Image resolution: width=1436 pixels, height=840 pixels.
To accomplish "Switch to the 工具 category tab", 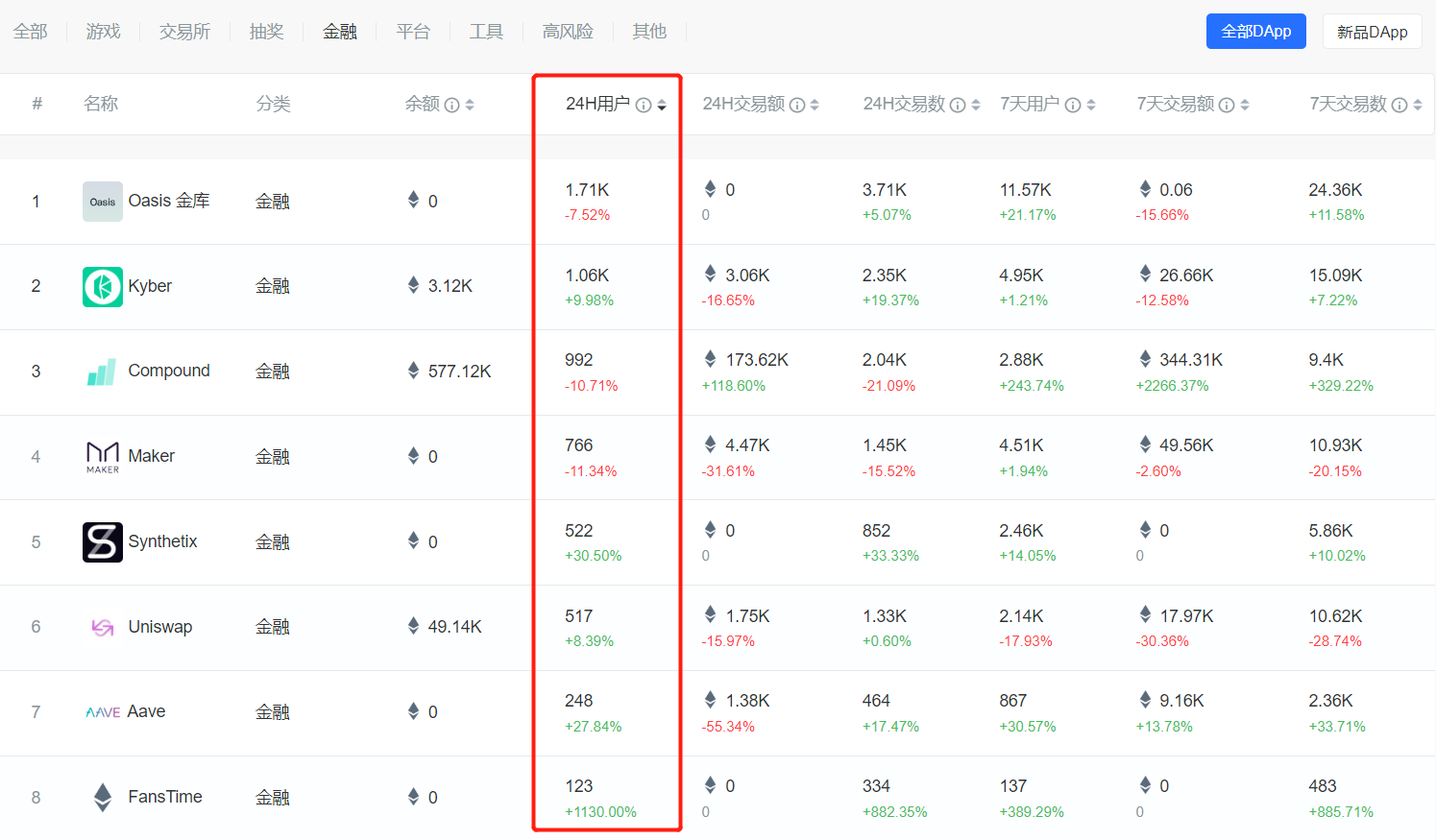I will (486, 32).
